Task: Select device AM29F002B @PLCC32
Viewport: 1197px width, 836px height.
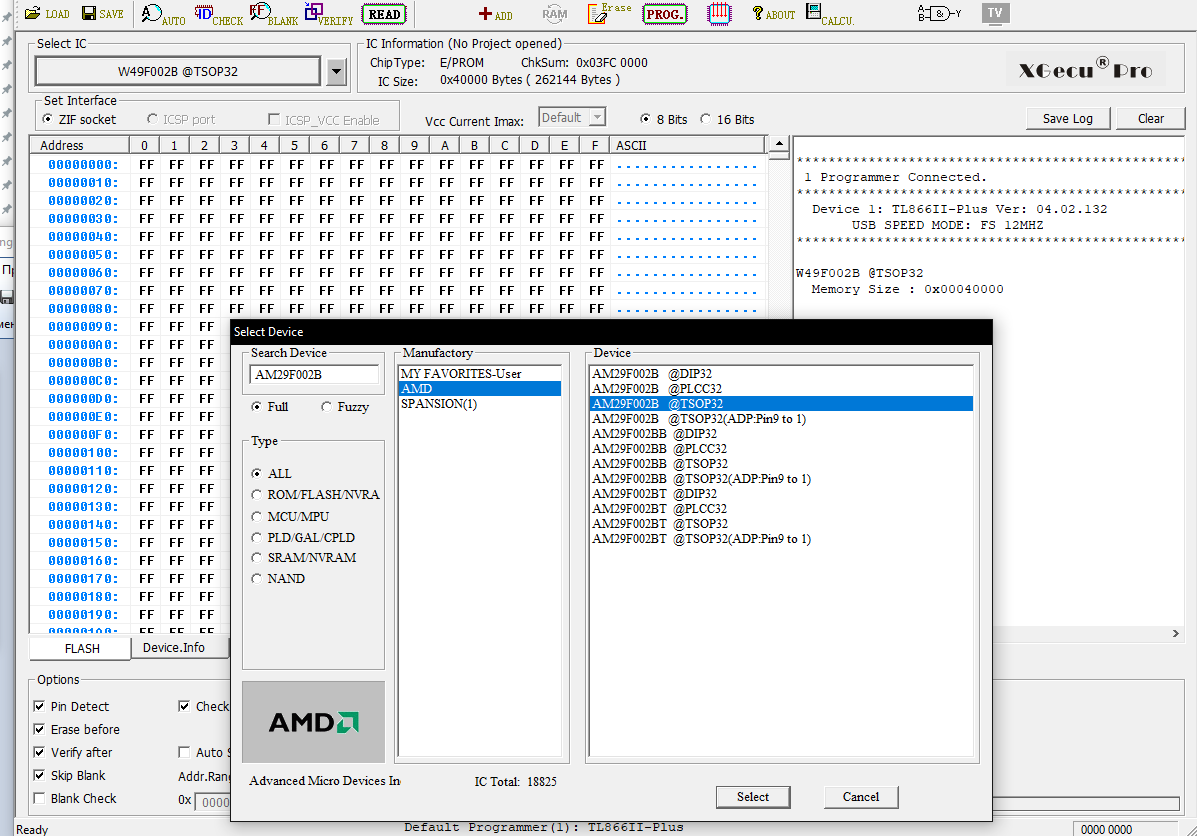Action: [x=782, y=389]
